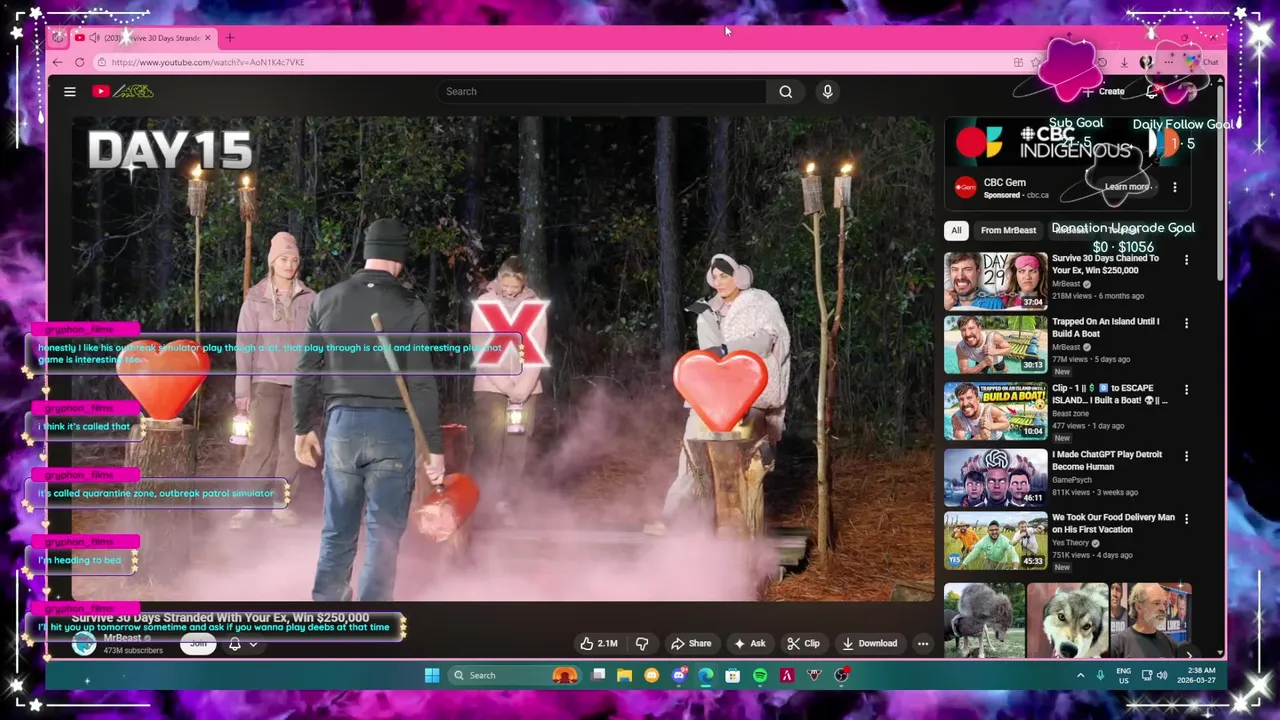Open Trapped On An Island video thumbnail
Screen dimensions: 1280x720
click(x=995, y=344)
